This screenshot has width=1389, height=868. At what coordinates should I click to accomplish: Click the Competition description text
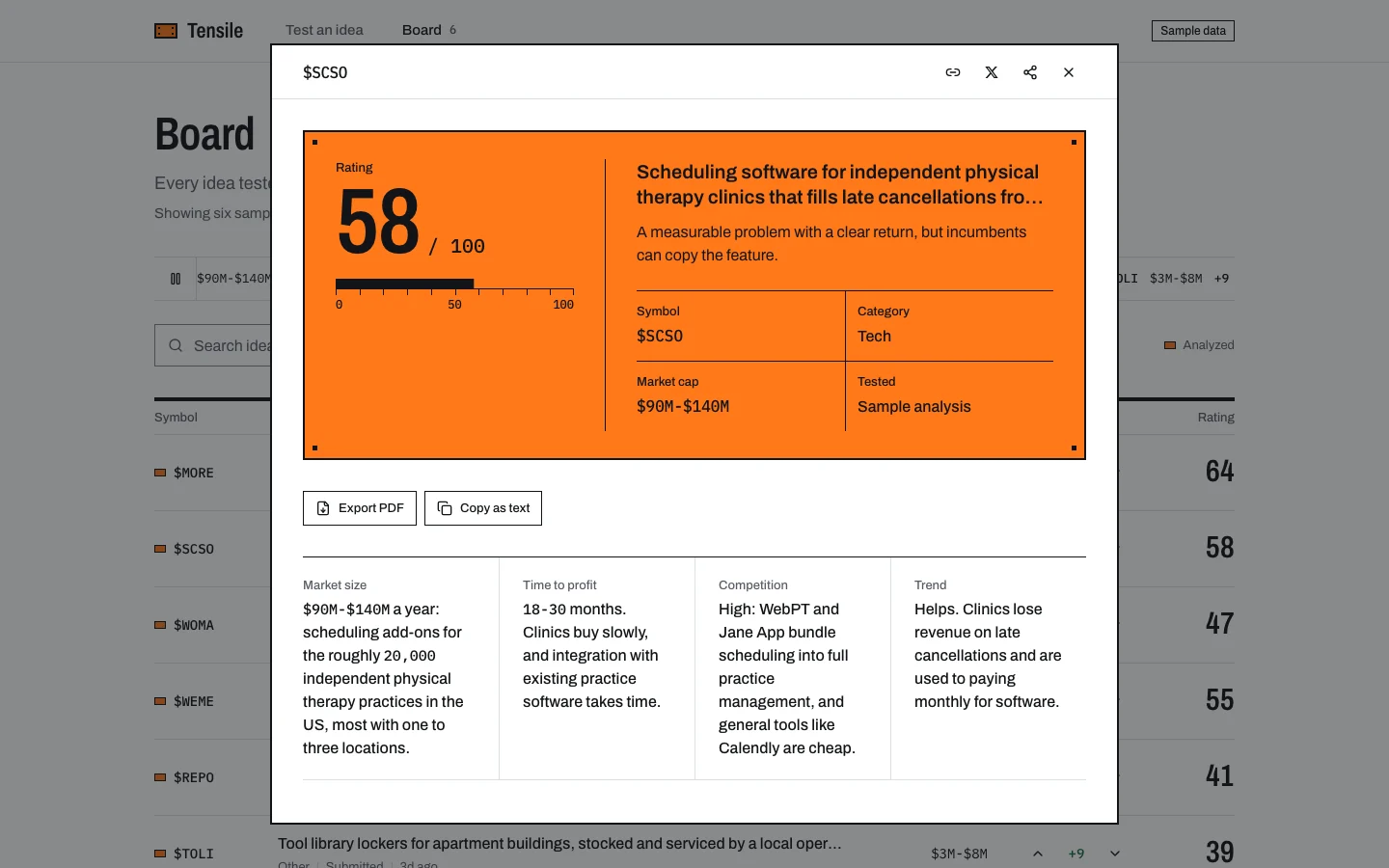pyautogui.click(x=787, y=679)
